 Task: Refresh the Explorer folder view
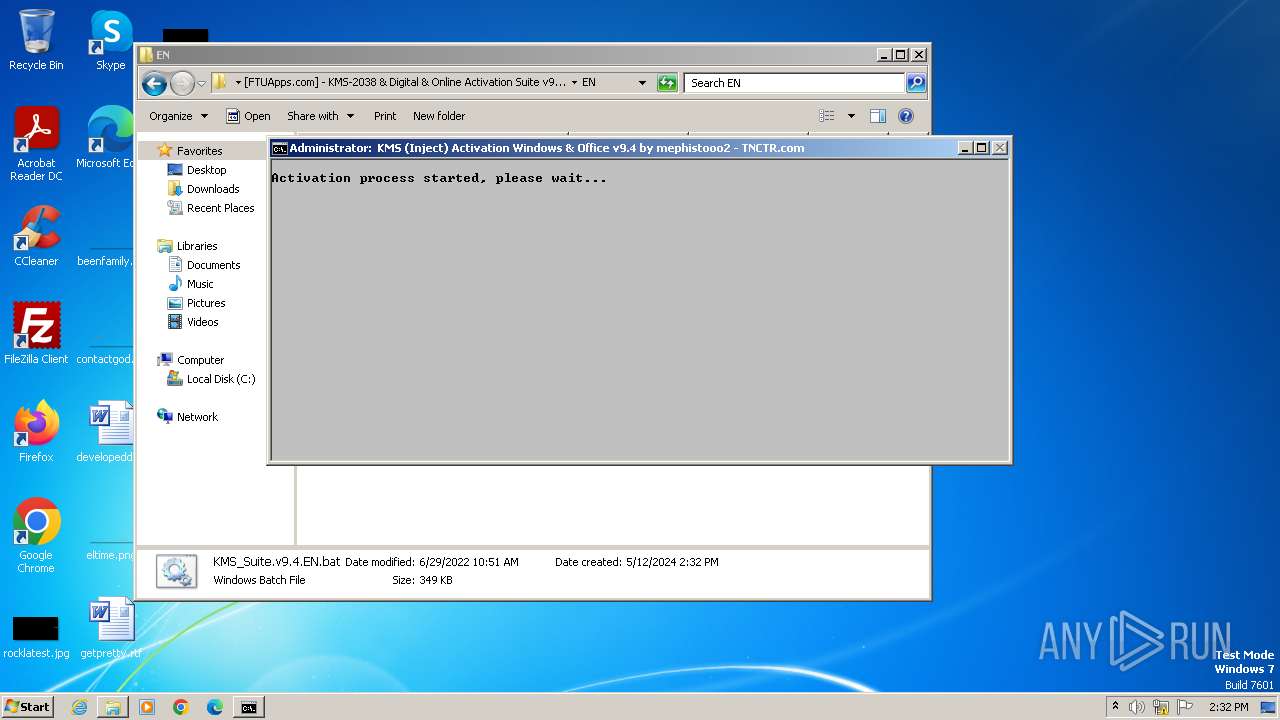point(667,83)
